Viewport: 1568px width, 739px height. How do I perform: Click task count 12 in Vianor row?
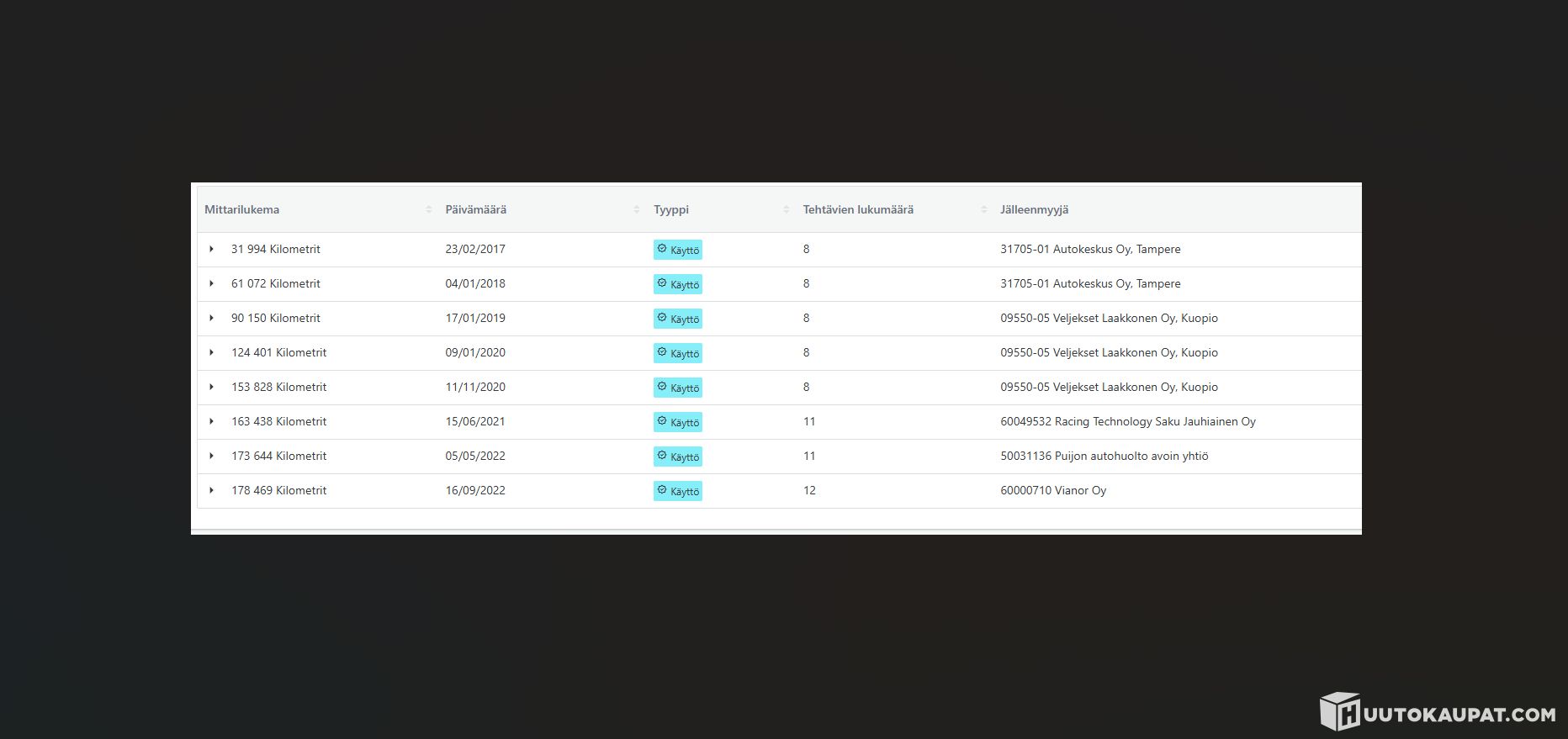pyautogui.click(x=809, y=490)
